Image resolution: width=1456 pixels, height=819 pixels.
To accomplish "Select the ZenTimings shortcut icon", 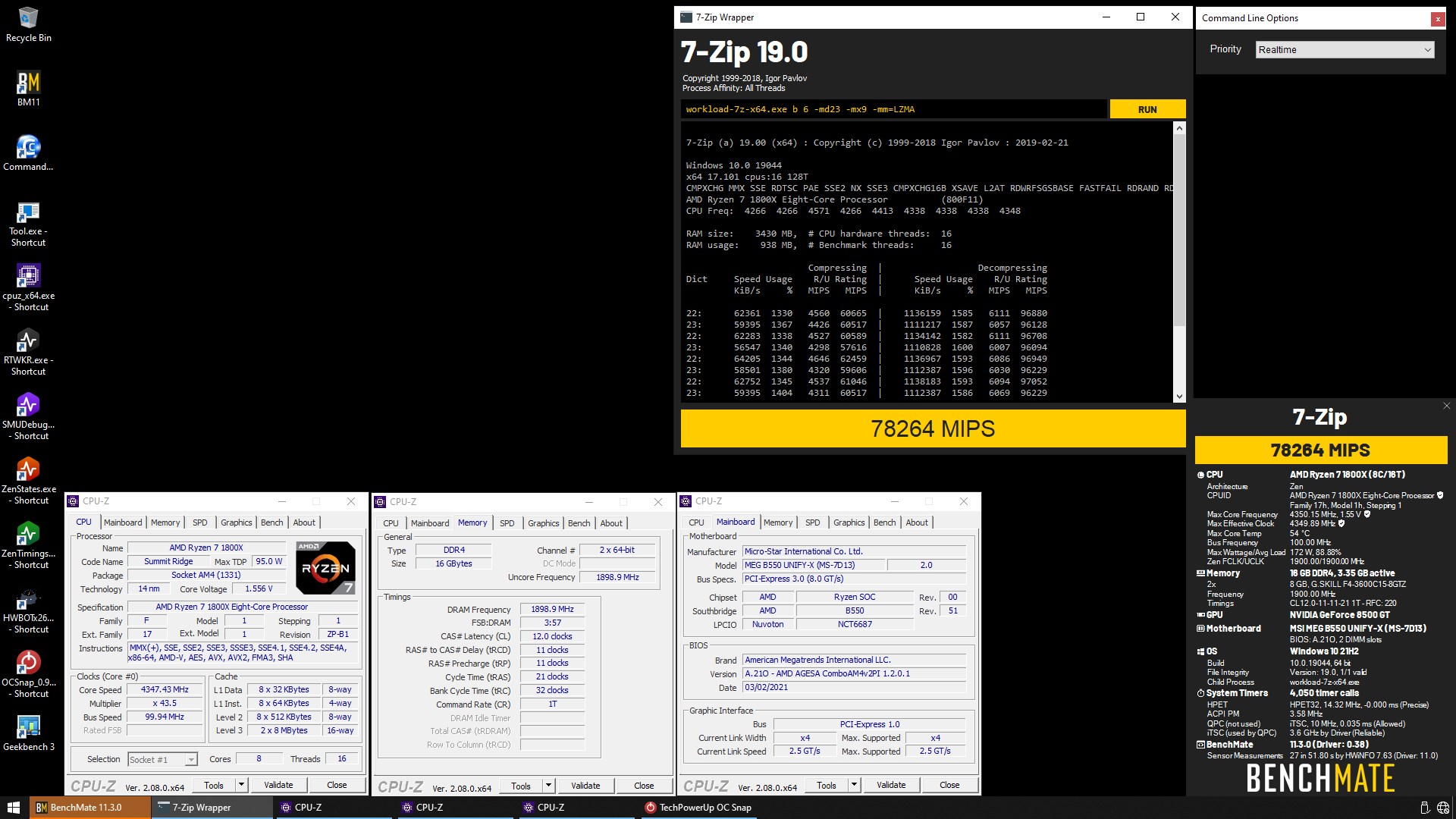I will tap(28, 546).
